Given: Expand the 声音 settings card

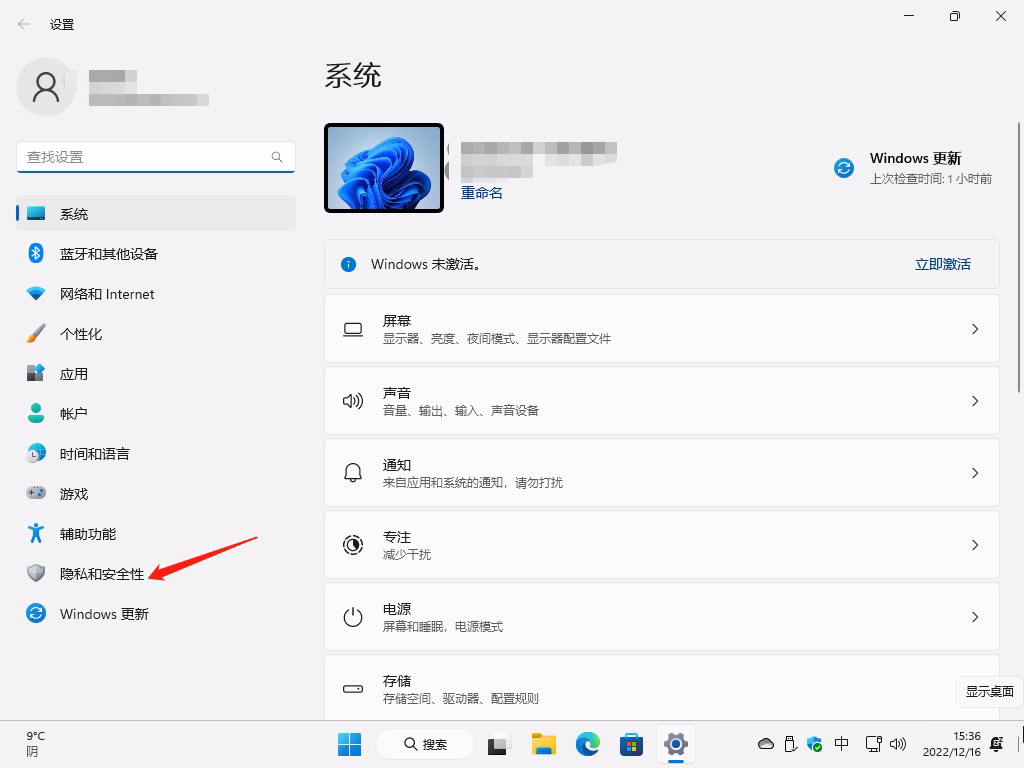Looking at the screenshot, I should pos(975,400).
